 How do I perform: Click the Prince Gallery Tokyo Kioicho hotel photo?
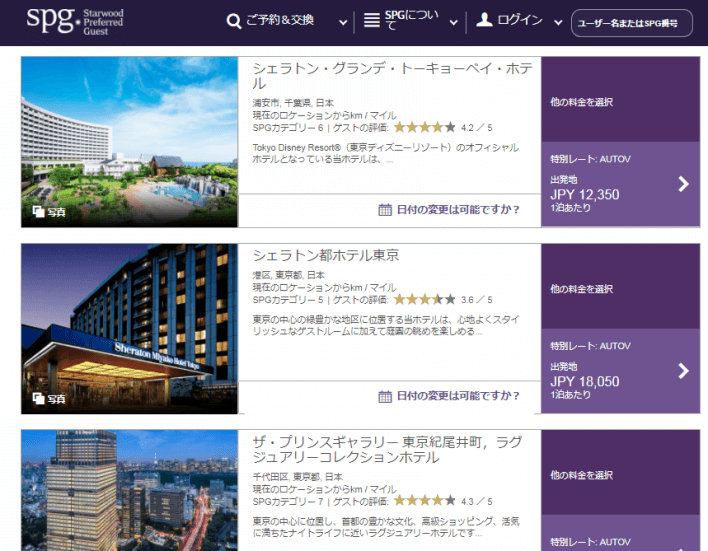[129, 490]
